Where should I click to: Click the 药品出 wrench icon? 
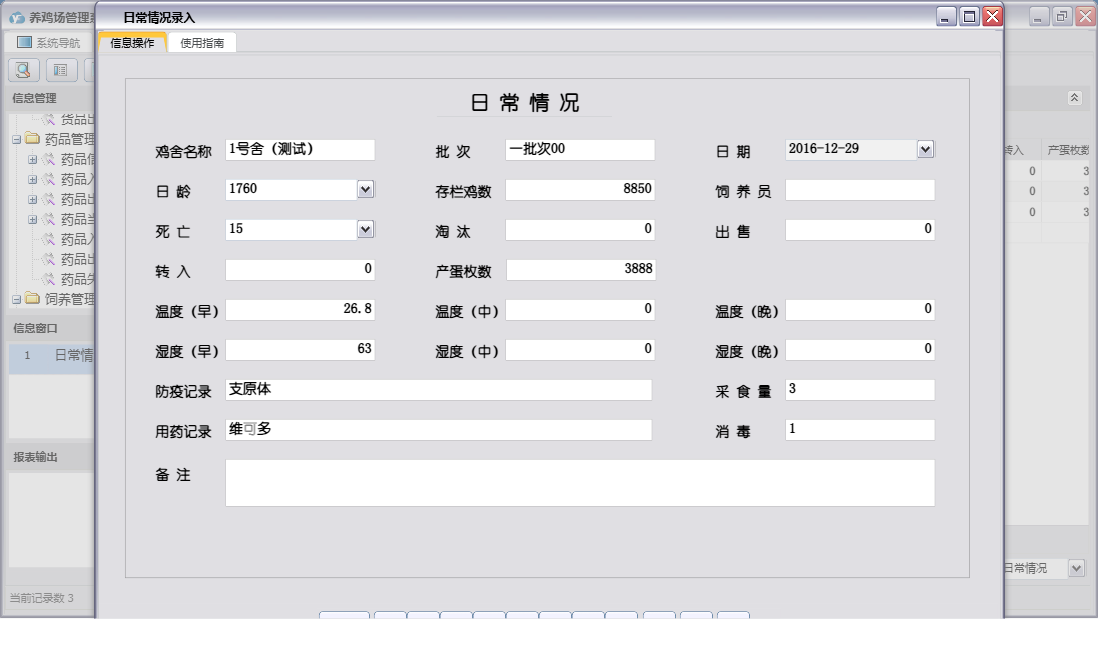pos(48,199)
